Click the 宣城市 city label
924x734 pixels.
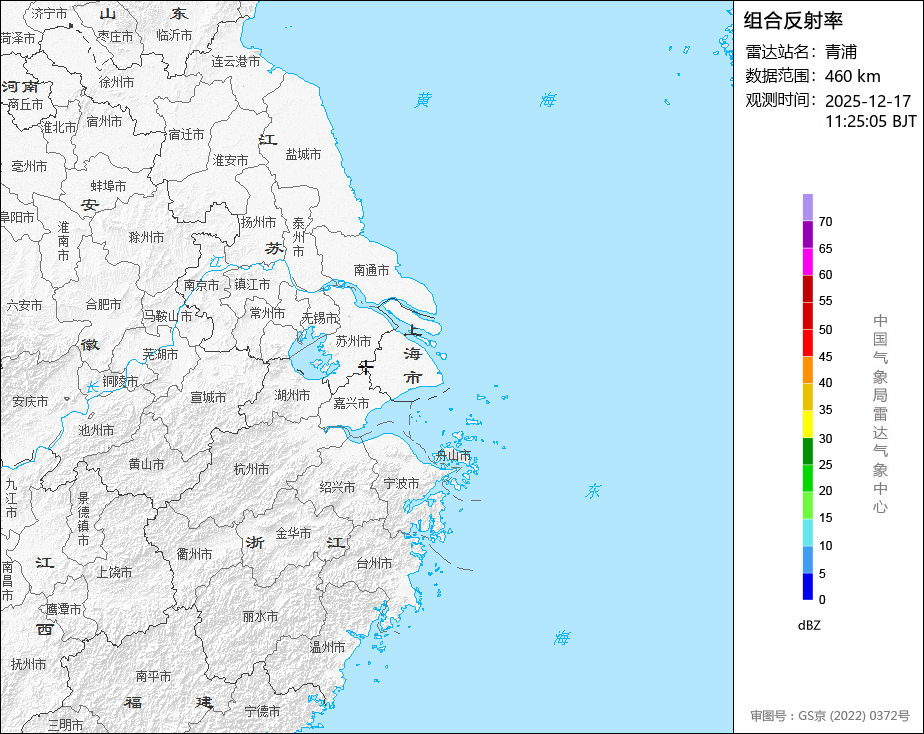(x=208, y=398)
